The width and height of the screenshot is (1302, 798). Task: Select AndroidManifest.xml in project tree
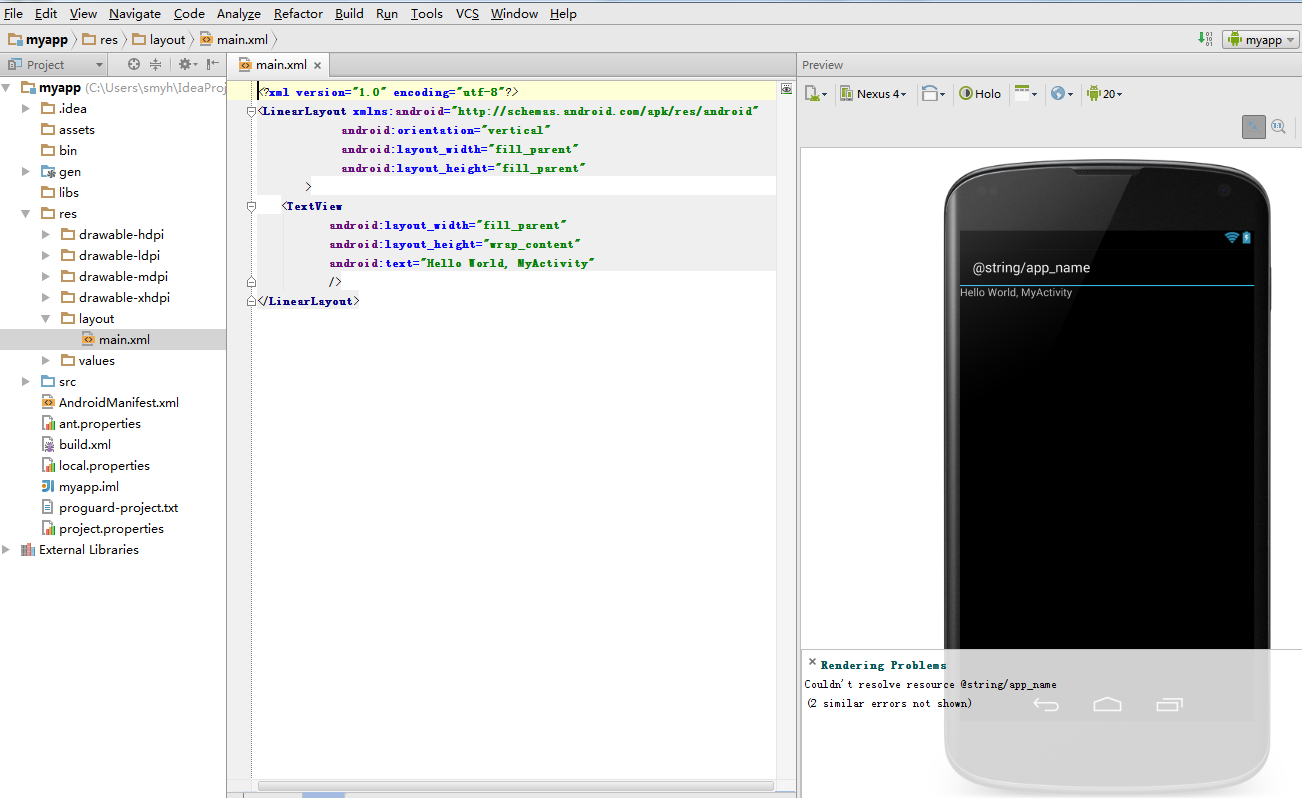pyautogui.click(x=118, y=403)
